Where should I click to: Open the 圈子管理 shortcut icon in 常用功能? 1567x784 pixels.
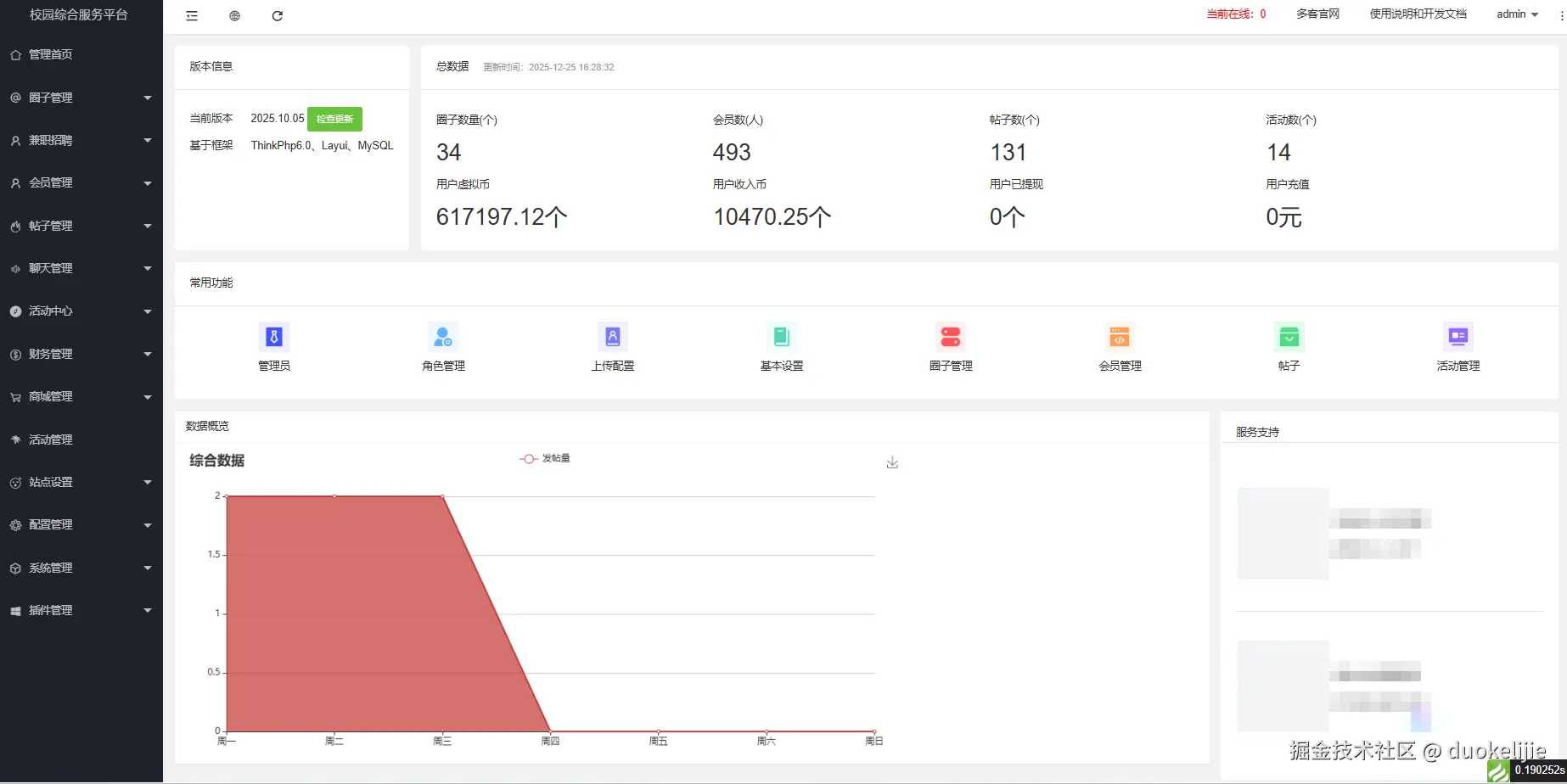pos(951,337)
